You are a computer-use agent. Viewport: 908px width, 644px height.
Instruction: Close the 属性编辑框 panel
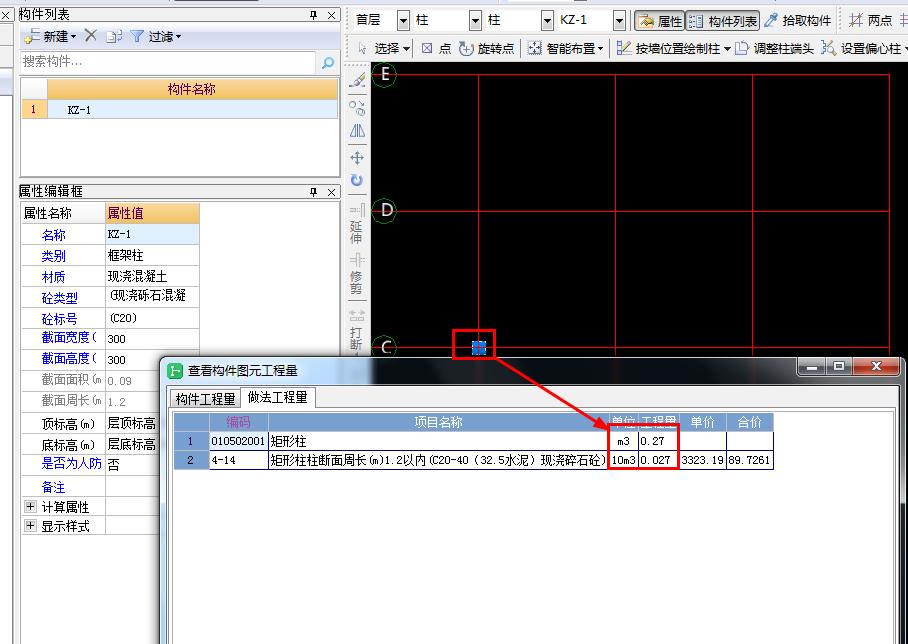(331, 192)
